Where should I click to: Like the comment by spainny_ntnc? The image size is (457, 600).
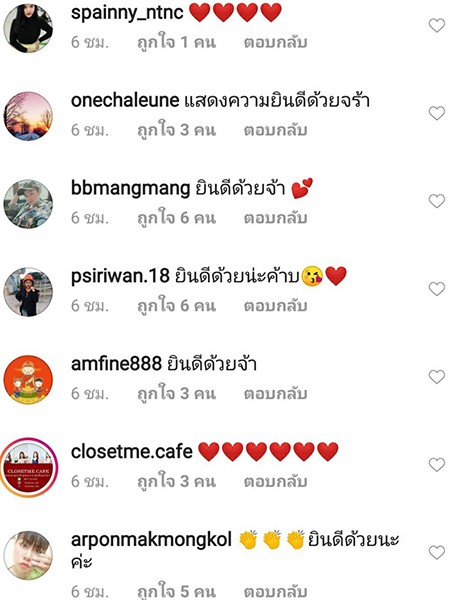coord(436,26)
